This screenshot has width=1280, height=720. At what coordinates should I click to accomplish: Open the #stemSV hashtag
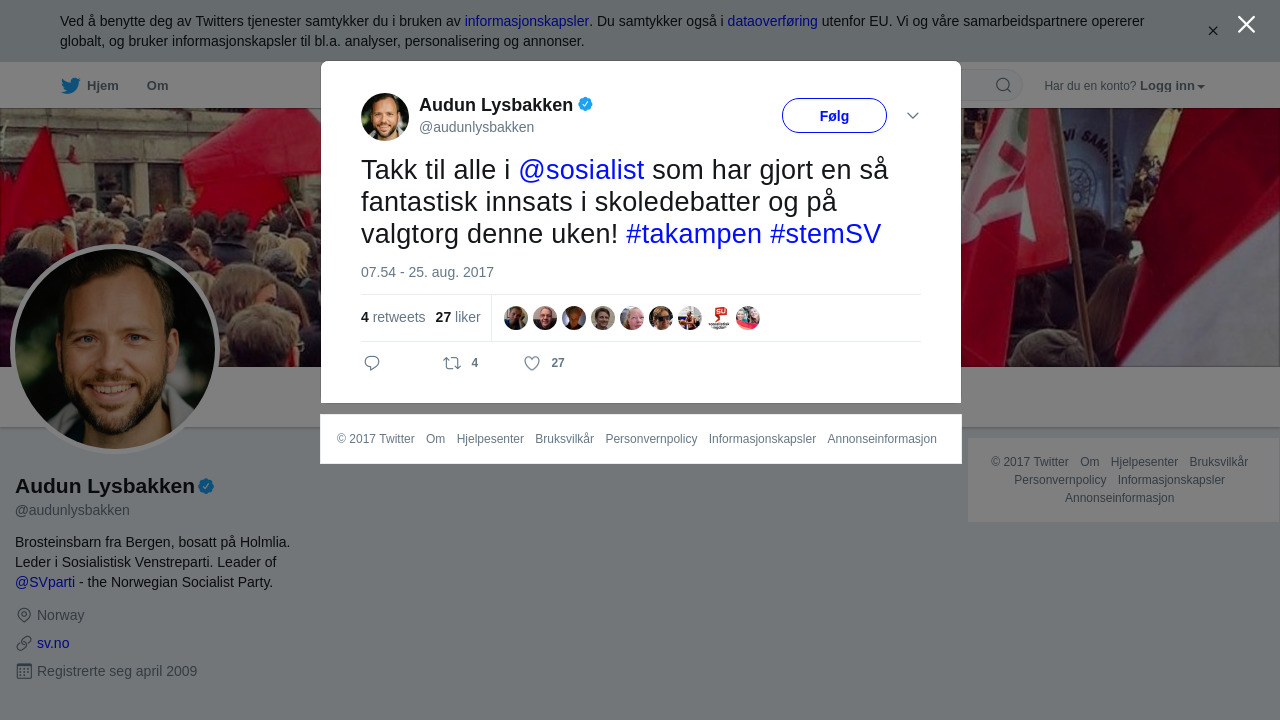(825, 234)
